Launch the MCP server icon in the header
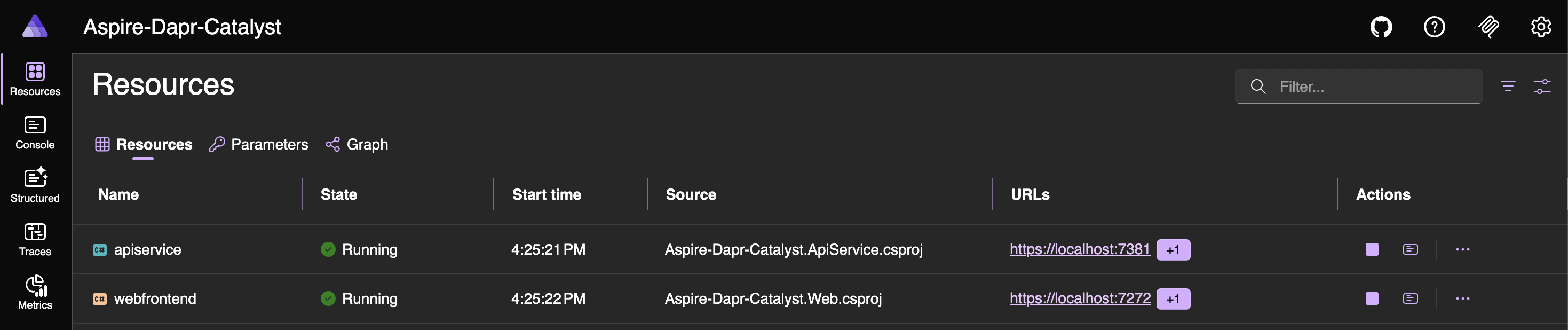 tap(1487, 27)
